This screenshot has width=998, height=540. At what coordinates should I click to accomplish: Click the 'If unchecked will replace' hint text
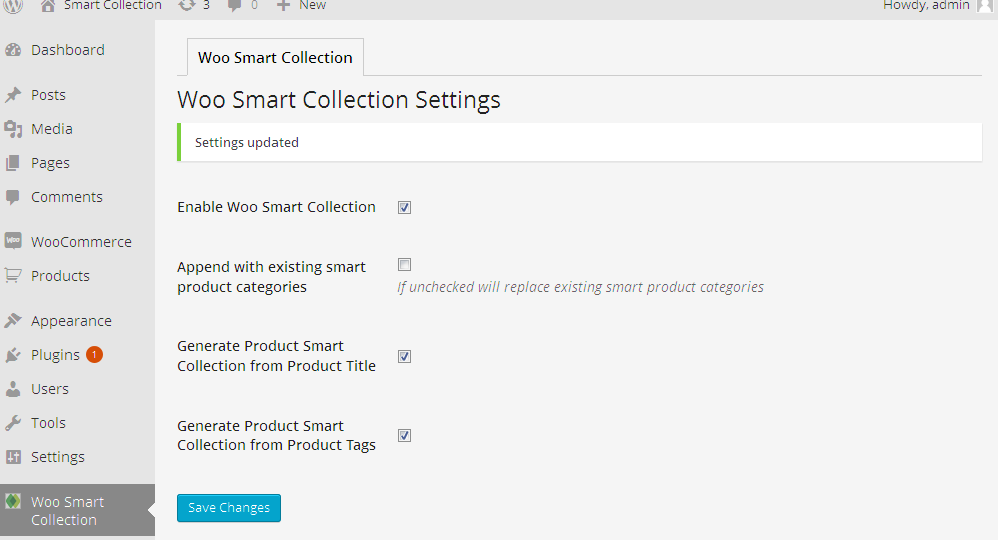[x=580, y=287]
